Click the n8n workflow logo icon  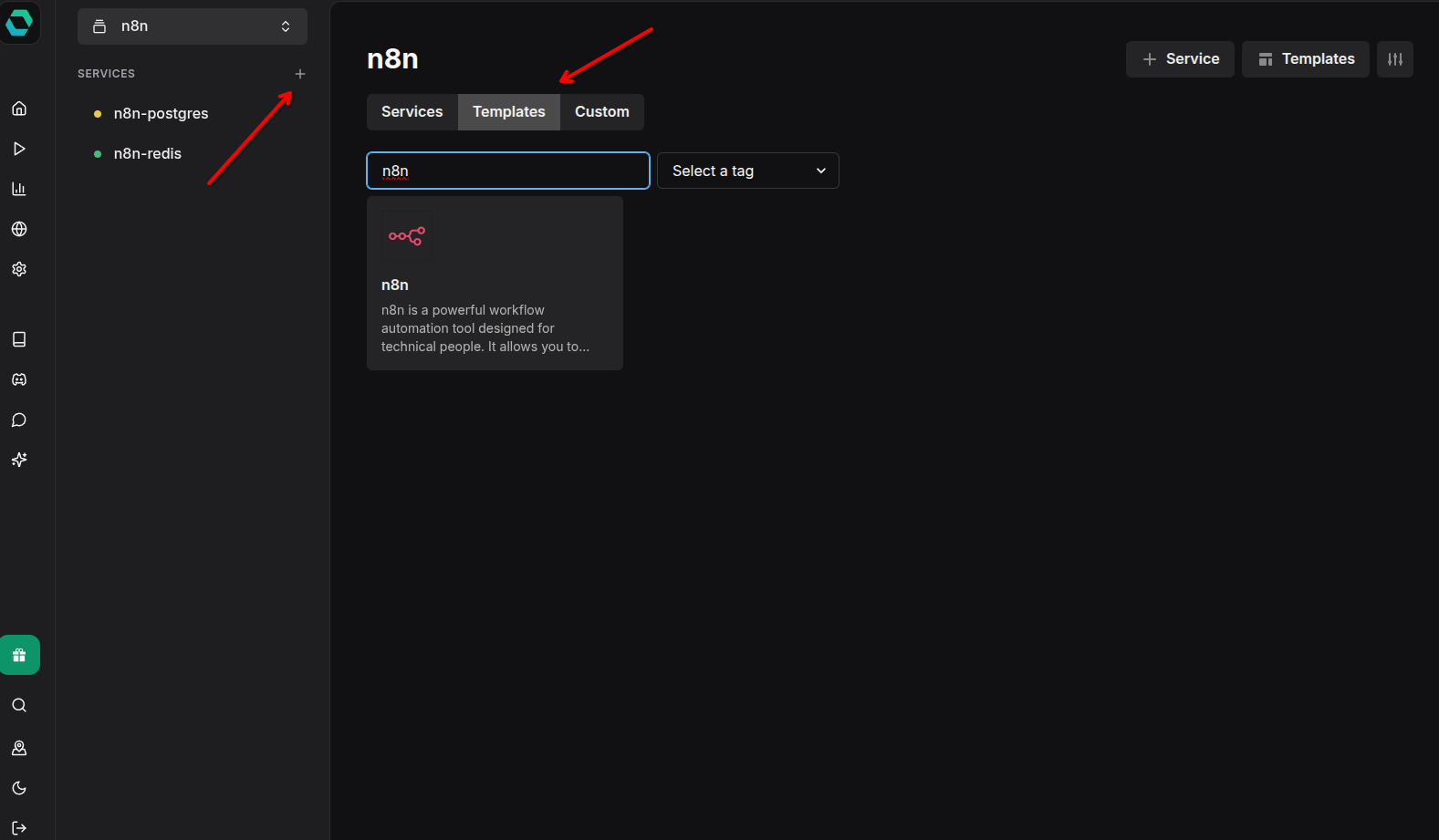click(x=407, y=236)
